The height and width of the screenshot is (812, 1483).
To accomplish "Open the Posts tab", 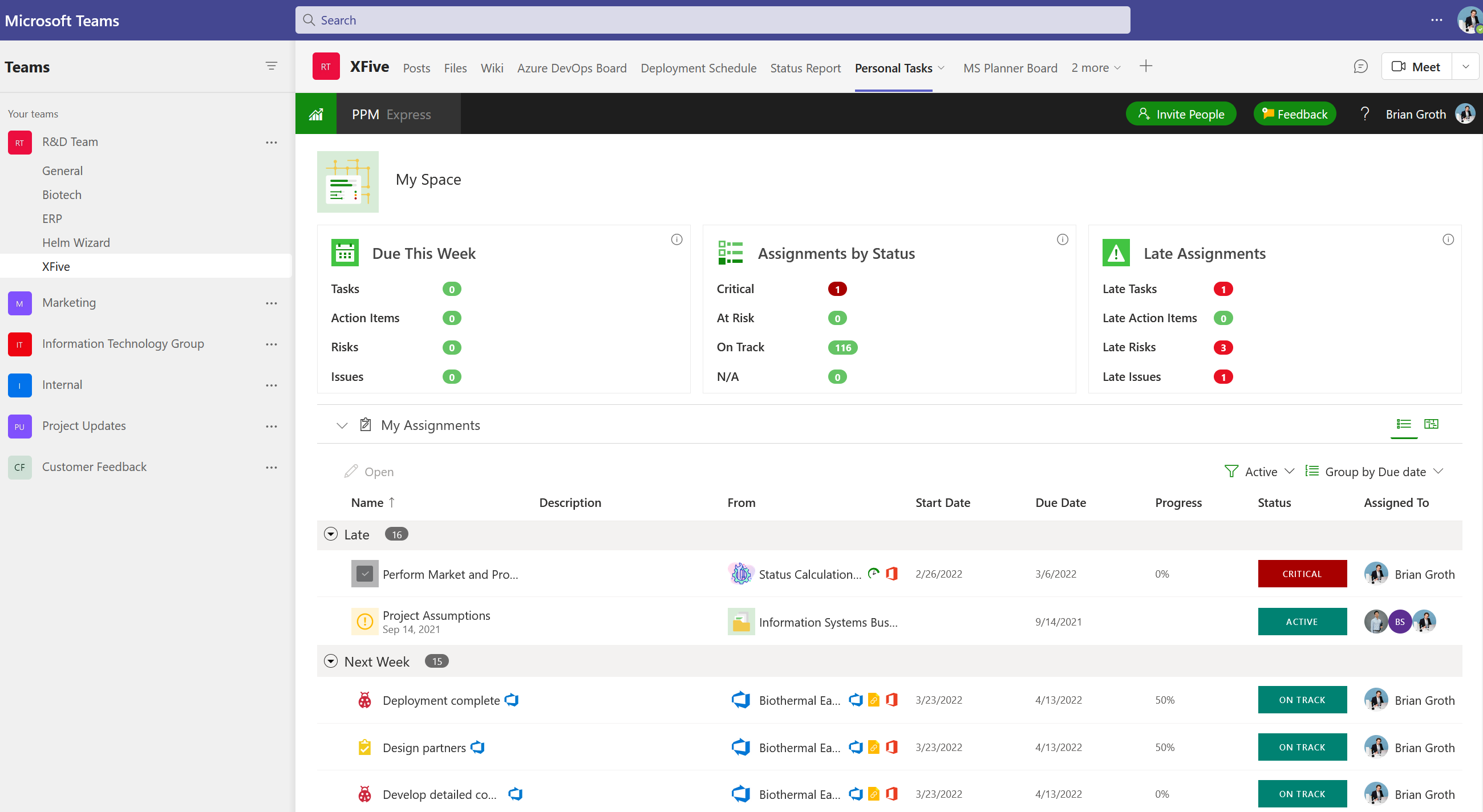I will (x=416, y=68).
